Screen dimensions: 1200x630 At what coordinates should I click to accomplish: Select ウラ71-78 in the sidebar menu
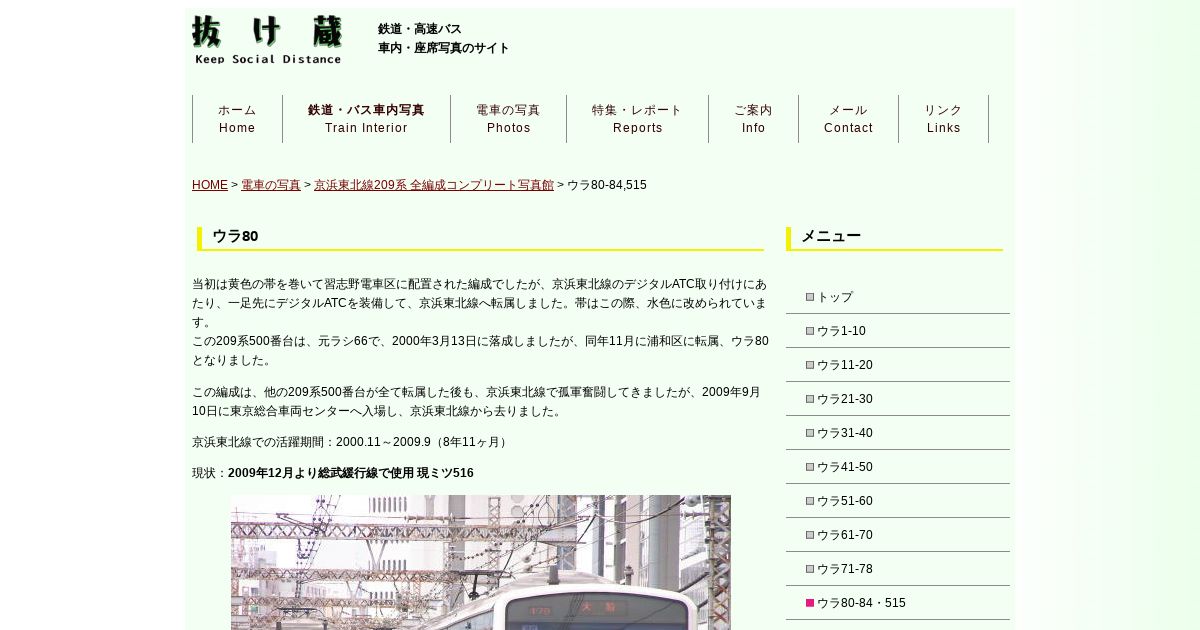pyautogui.click(x=898, y=569)
